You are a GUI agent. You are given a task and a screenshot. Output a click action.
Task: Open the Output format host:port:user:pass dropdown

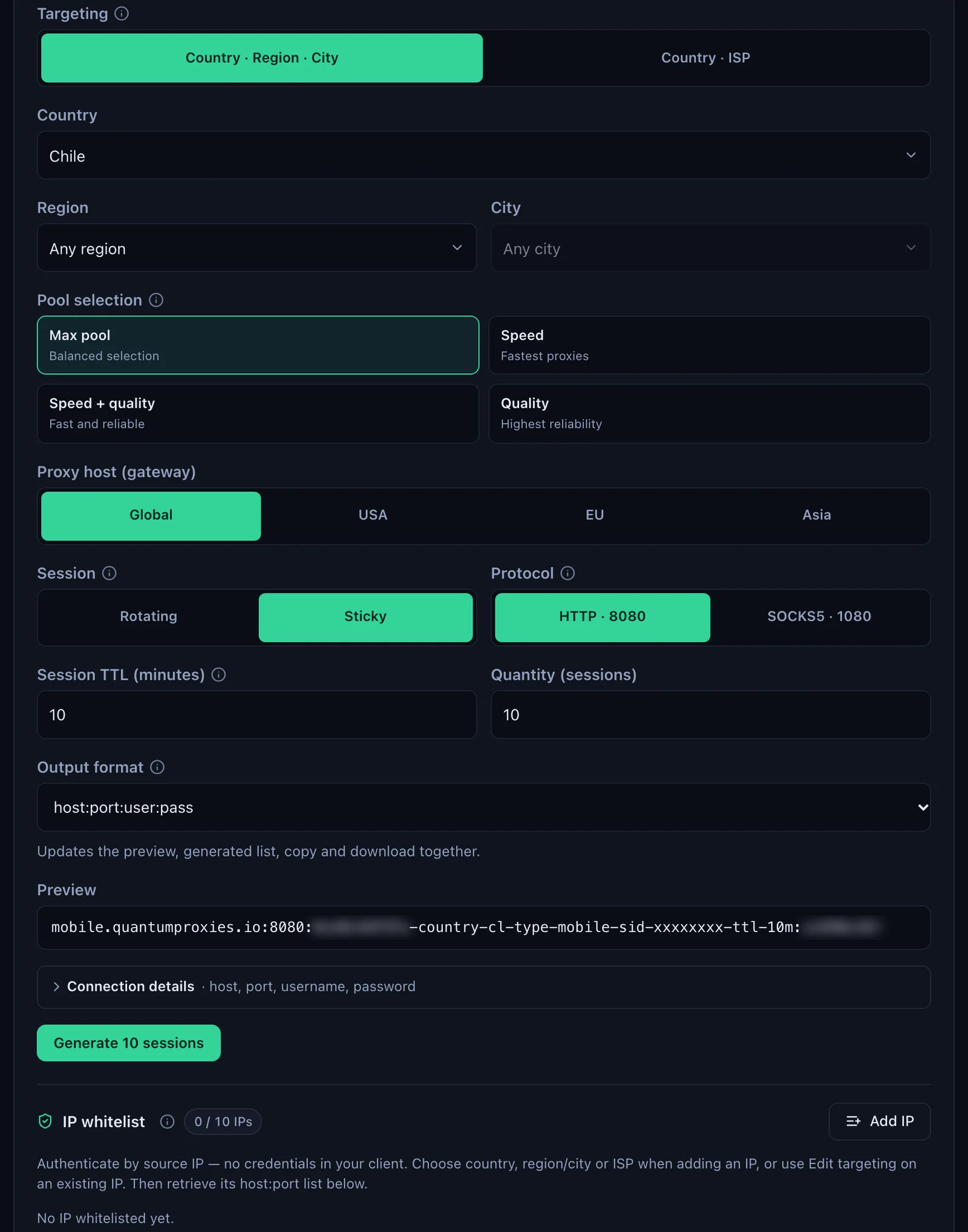[x=483, y=807]
